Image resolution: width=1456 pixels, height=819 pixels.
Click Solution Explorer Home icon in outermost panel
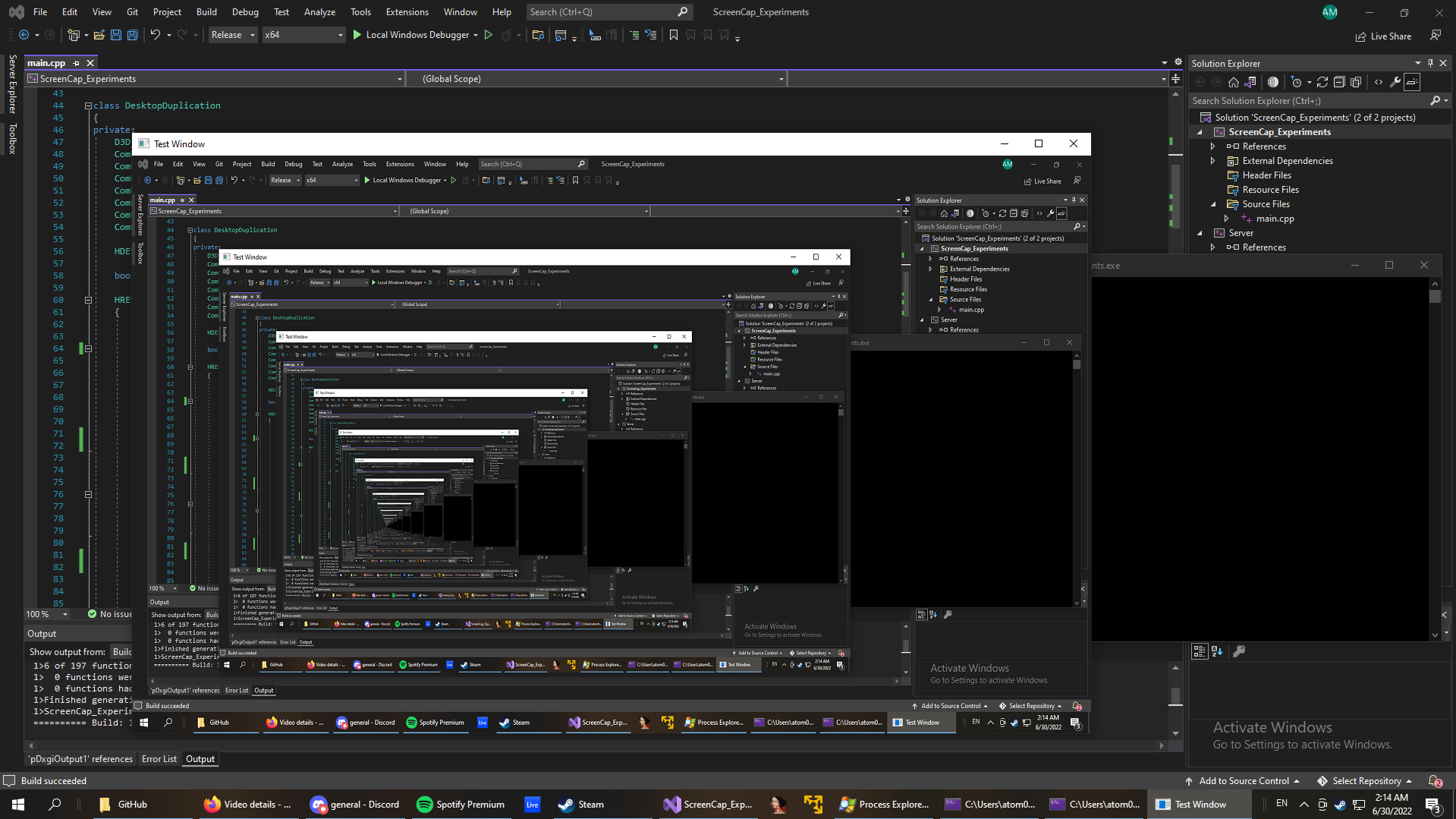1234,82
